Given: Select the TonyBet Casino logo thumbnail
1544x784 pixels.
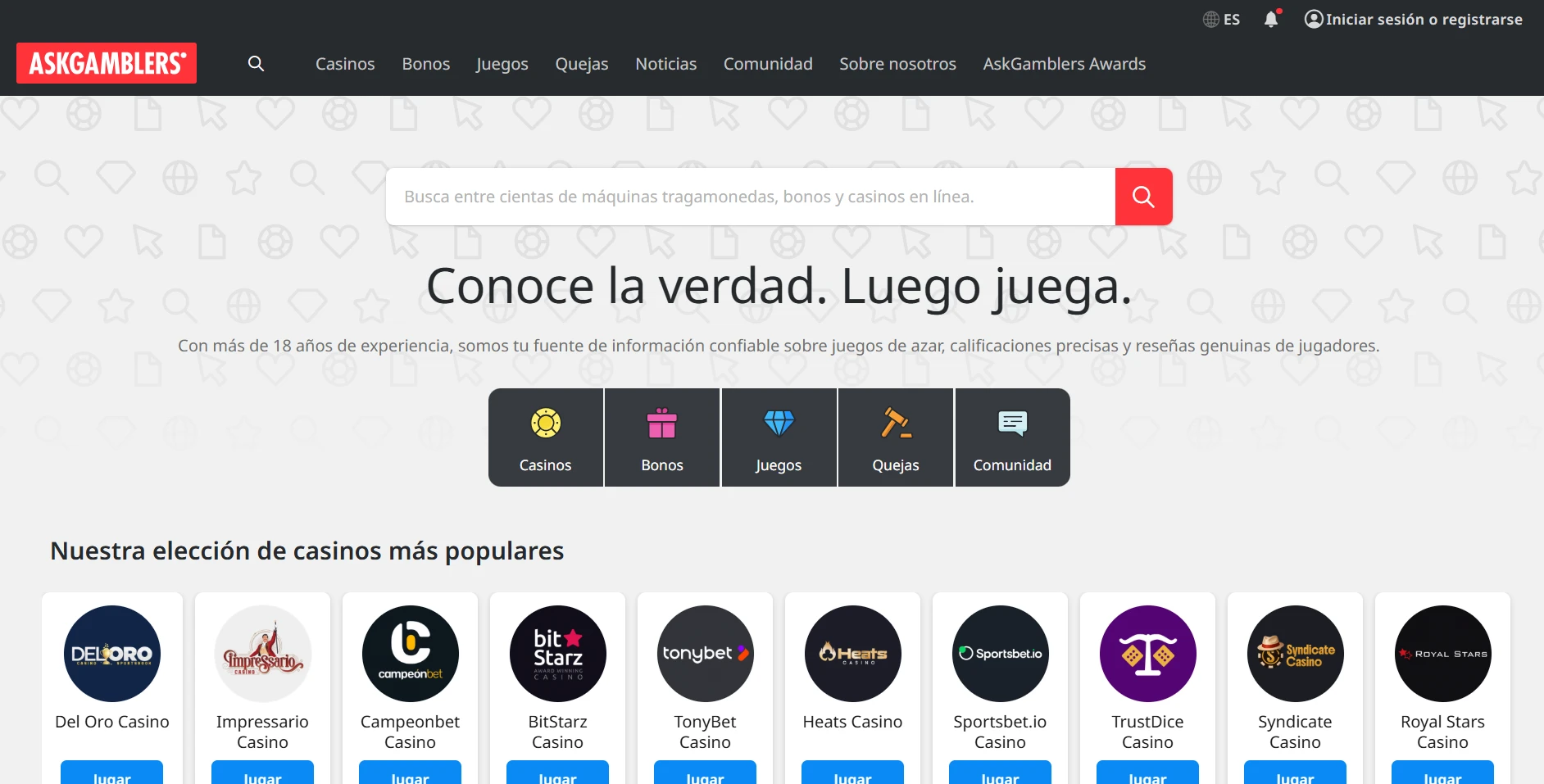Looking at the screenshot, I should 705,654.
